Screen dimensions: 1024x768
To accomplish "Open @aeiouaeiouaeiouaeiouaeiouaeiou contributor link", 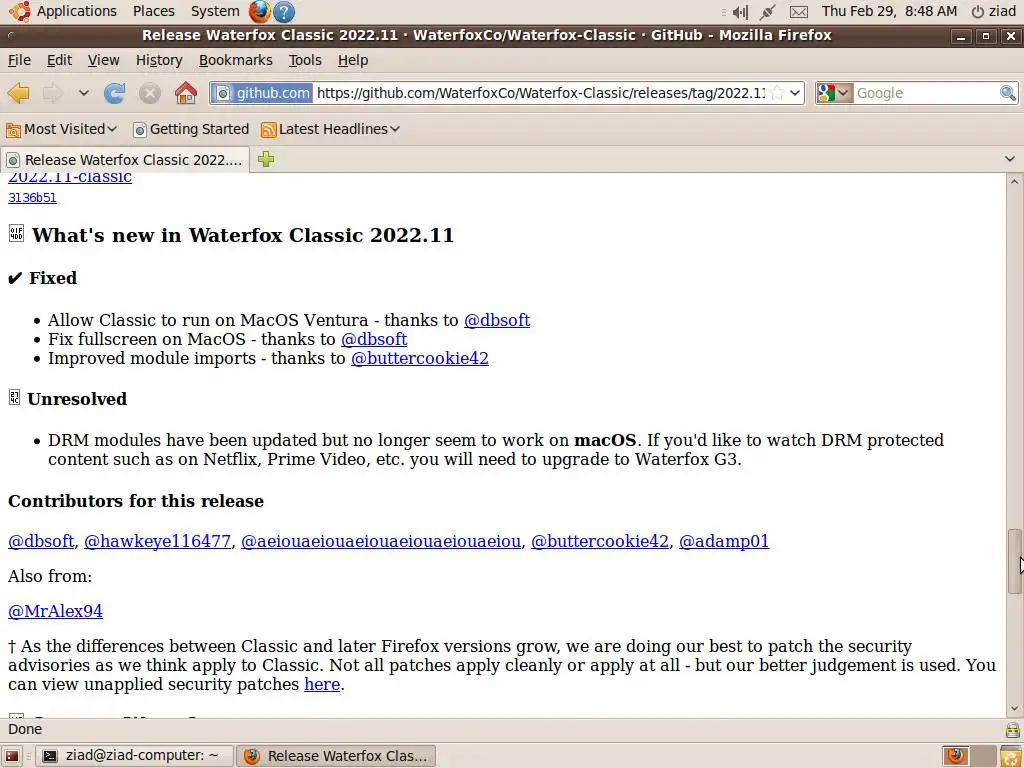I will tap(381, 541).
